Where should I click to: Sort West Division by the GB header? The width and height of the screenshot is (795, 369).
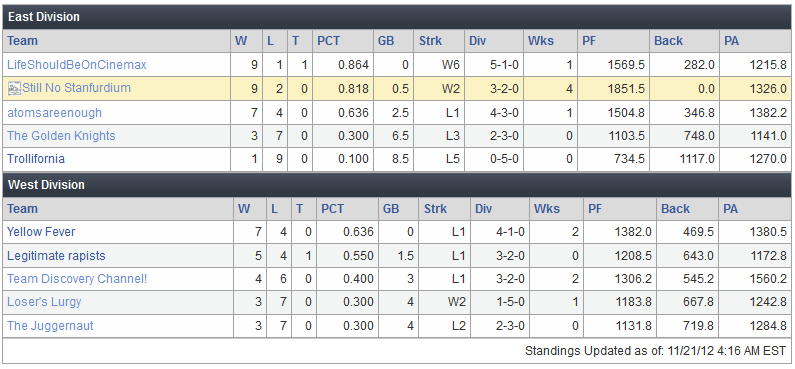click(391, 209)
